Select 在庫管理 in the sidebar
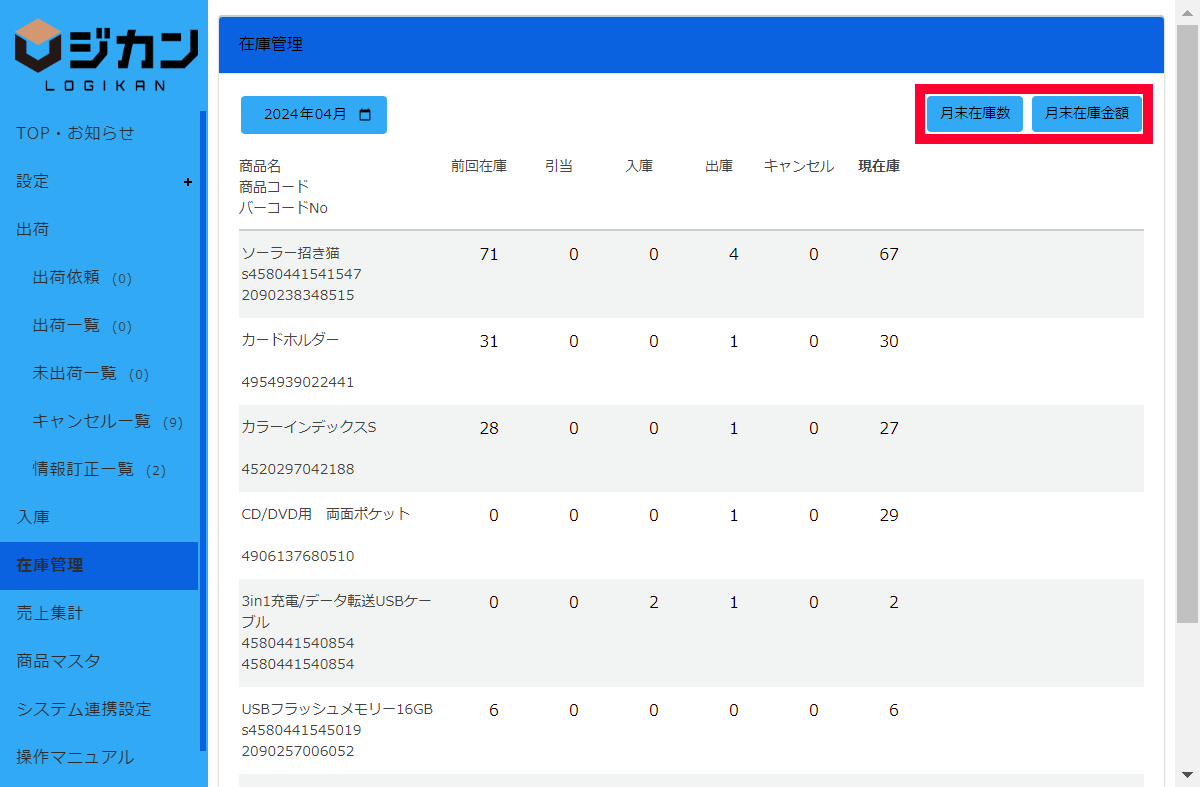 click(x=50, y=565)
